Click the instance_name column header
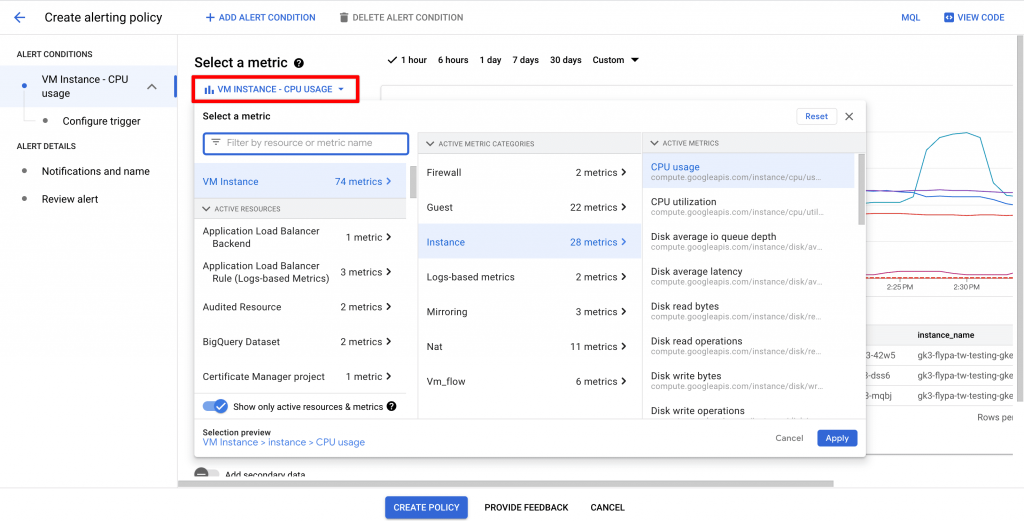1024x521 pixels. 946,335
